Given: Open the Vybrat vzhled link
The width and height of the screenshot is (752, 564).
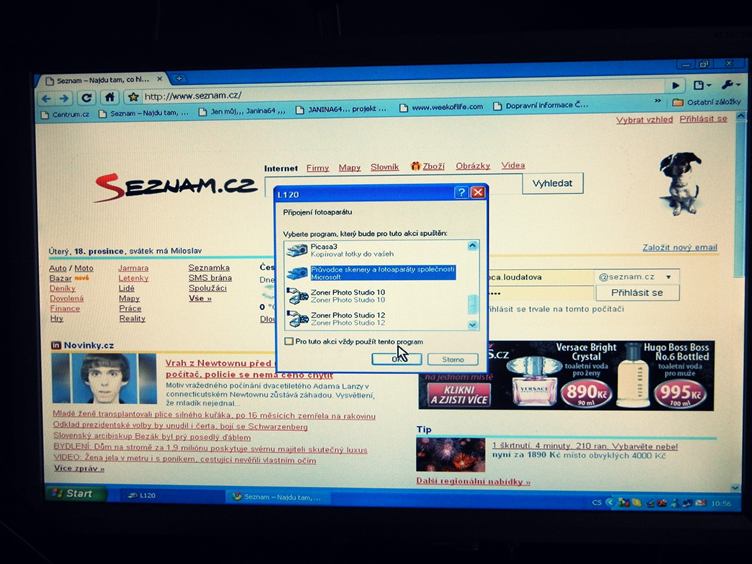Looking at the screenshot, I should (645, 120).
